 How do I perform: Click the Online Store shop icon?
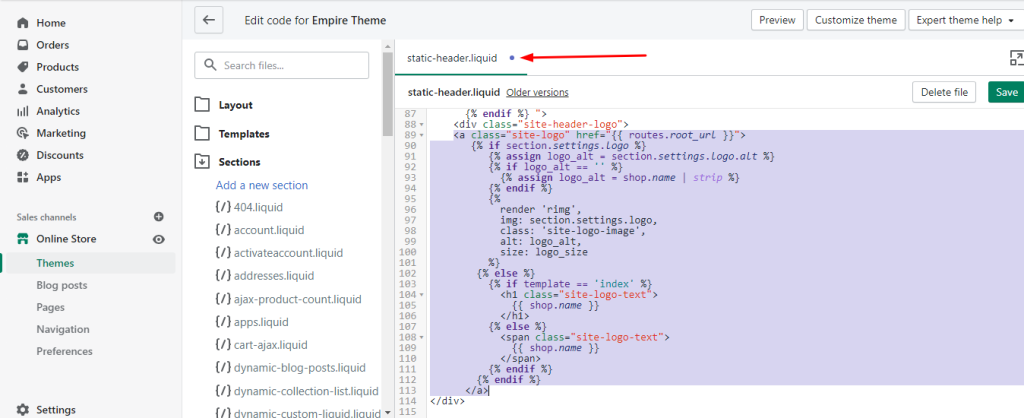pyautogui.click(x=23, y=239)
